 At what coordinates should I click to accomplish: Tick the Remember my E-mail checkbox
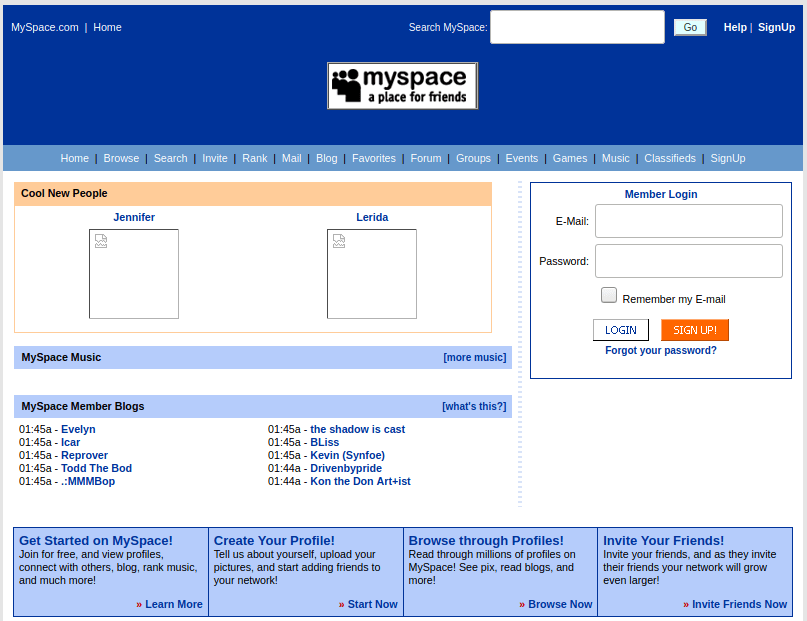(x=609, y=295)
